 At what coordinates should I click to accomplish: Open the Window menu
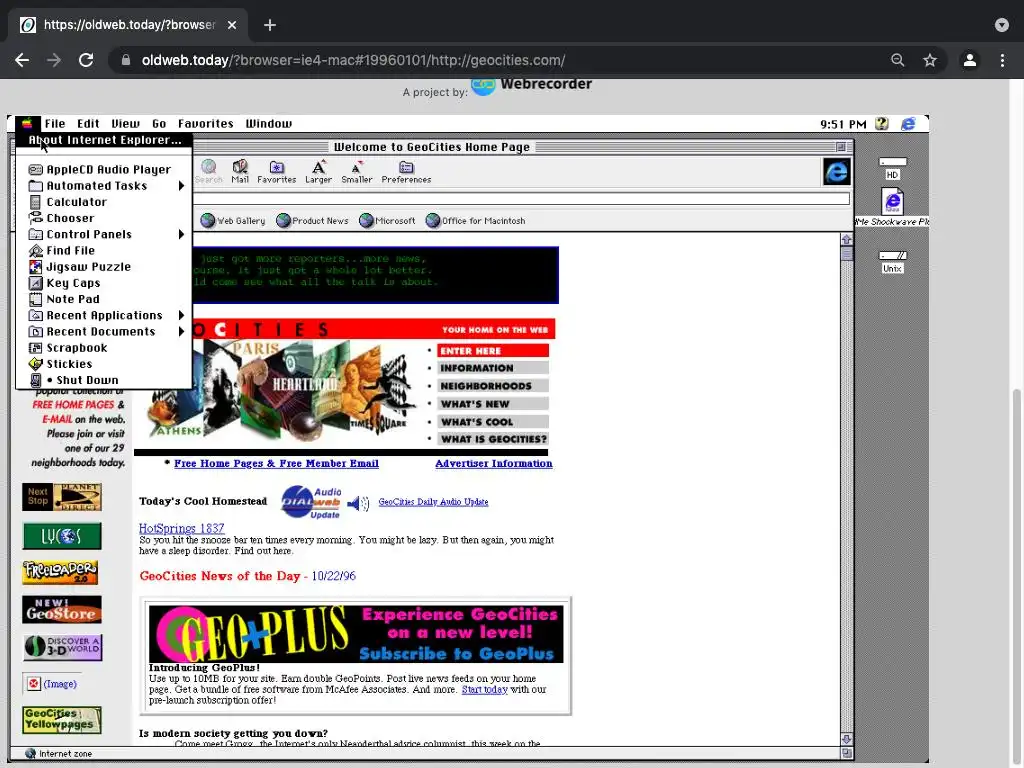[268, 123]
